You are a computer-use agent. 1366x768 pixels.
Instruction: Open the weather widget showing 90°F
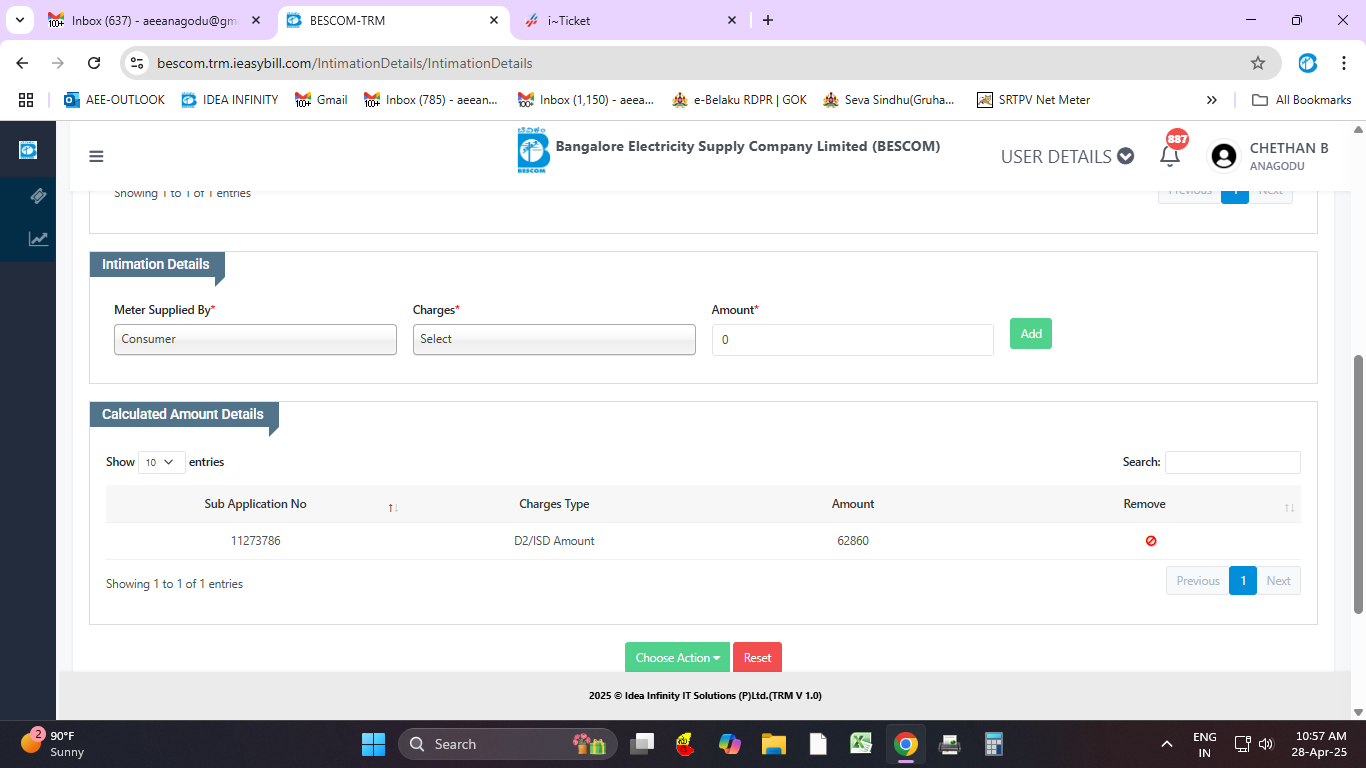[x=54, y=744]
